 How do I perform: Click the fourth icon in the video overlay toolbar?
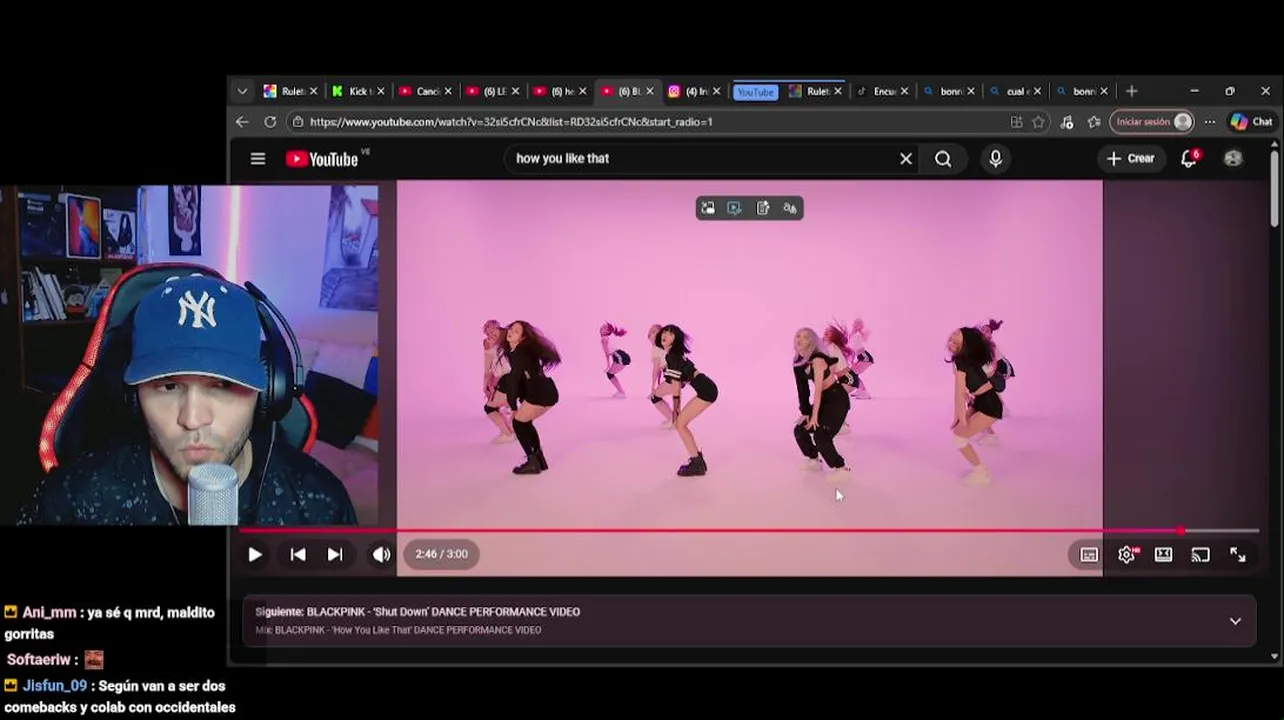coord(790,208)
